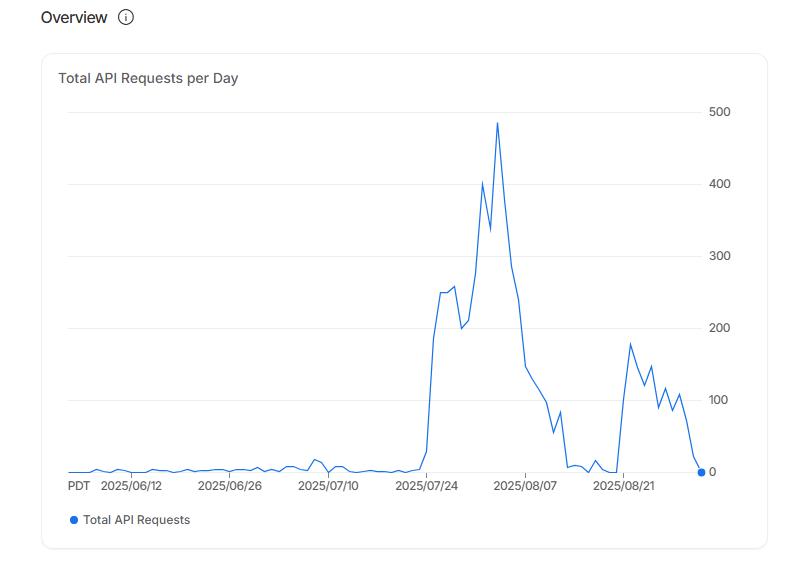785x567 pixels.
Task: Click the 2025/06/26 date label on the x-axis
Action: (229, 486)
